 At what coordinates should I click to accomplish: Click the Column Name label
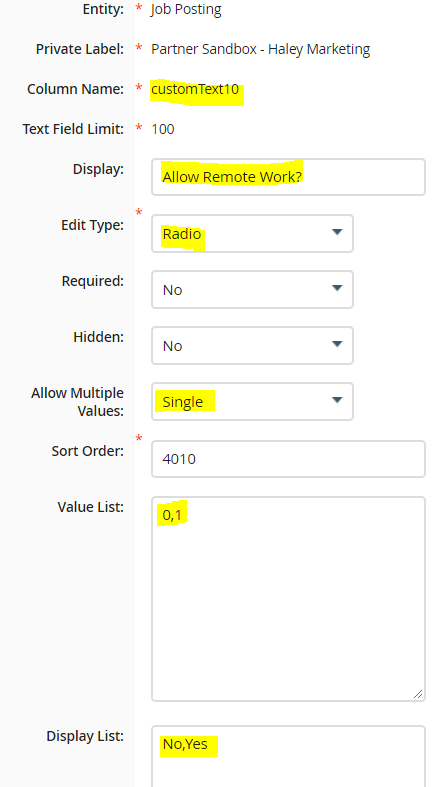pos(75,89)
